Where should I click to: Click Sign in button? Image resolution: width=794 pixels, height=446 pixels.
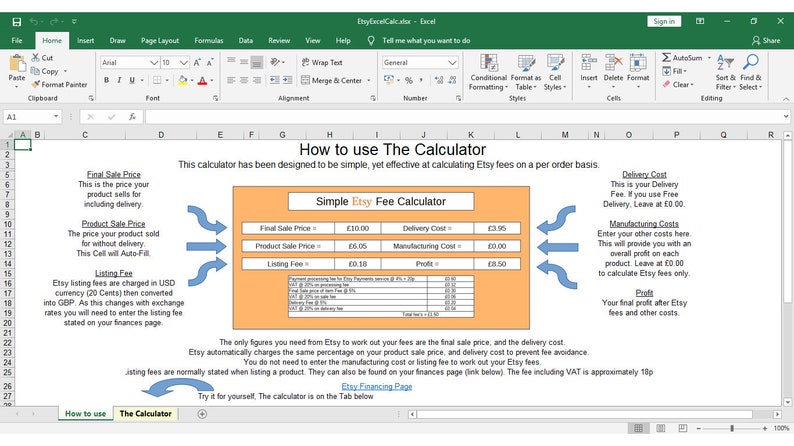664,21
